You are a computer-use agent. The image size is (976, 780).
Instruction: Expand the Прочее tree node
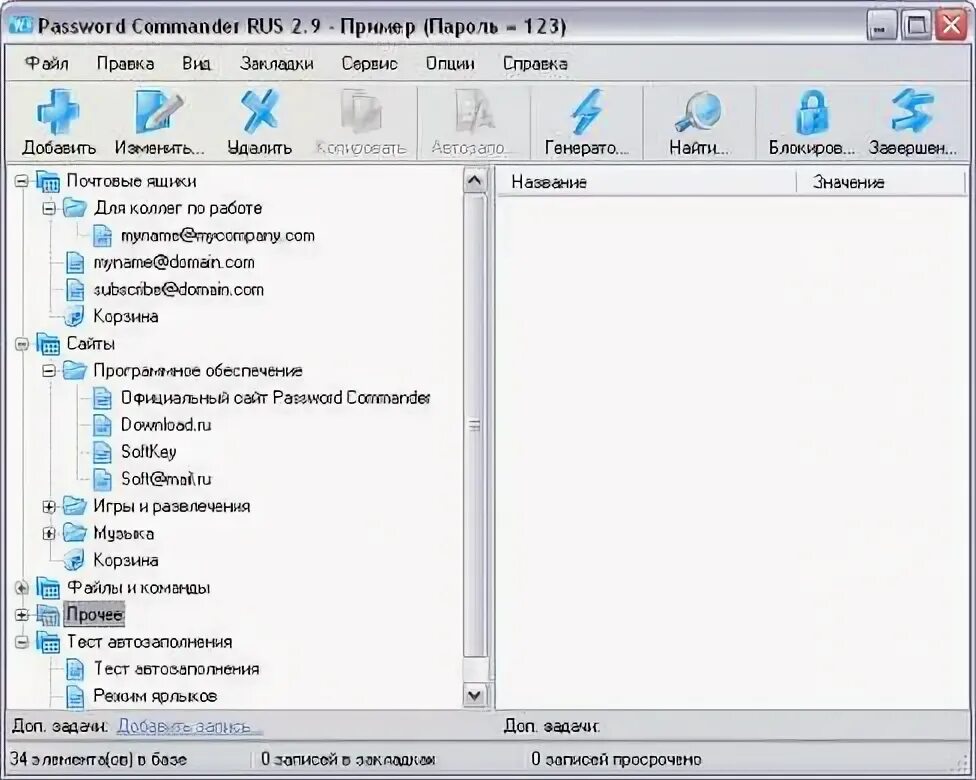point(22,615)
